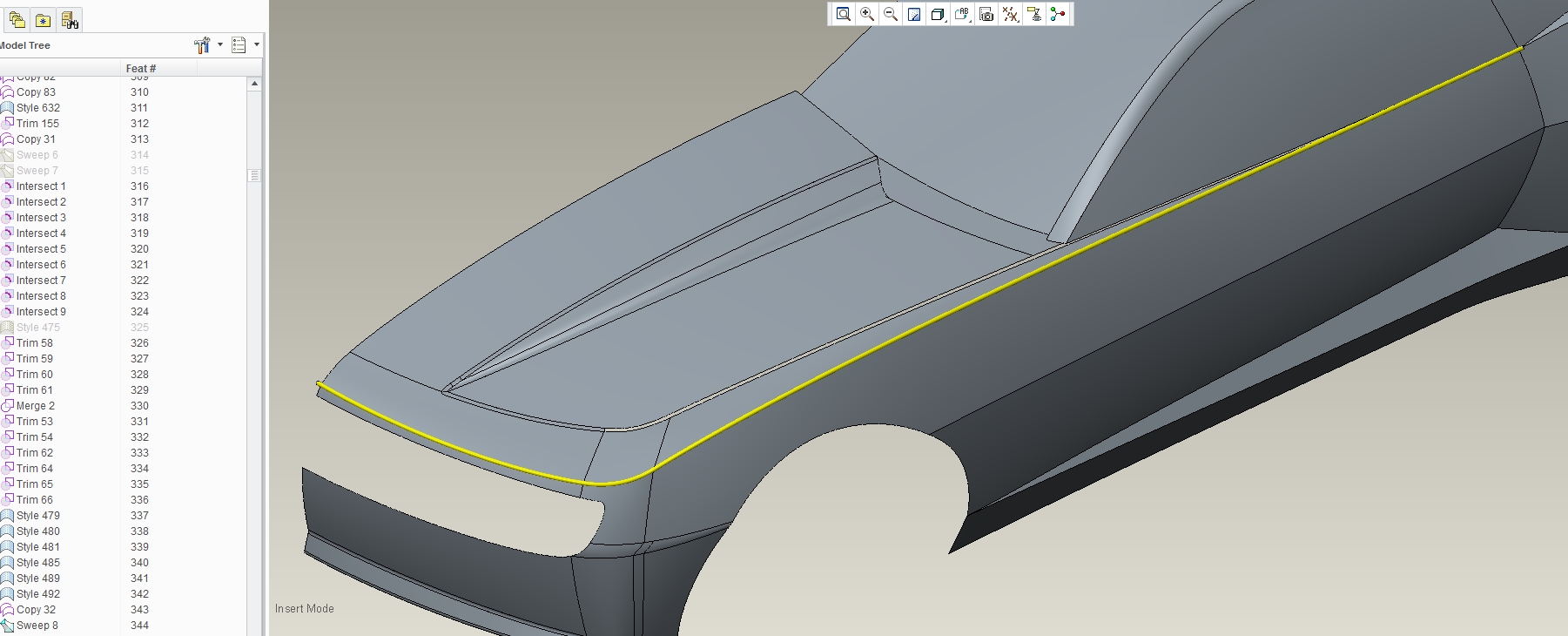Switch to the Favorites folder tab

coord(43,19)
